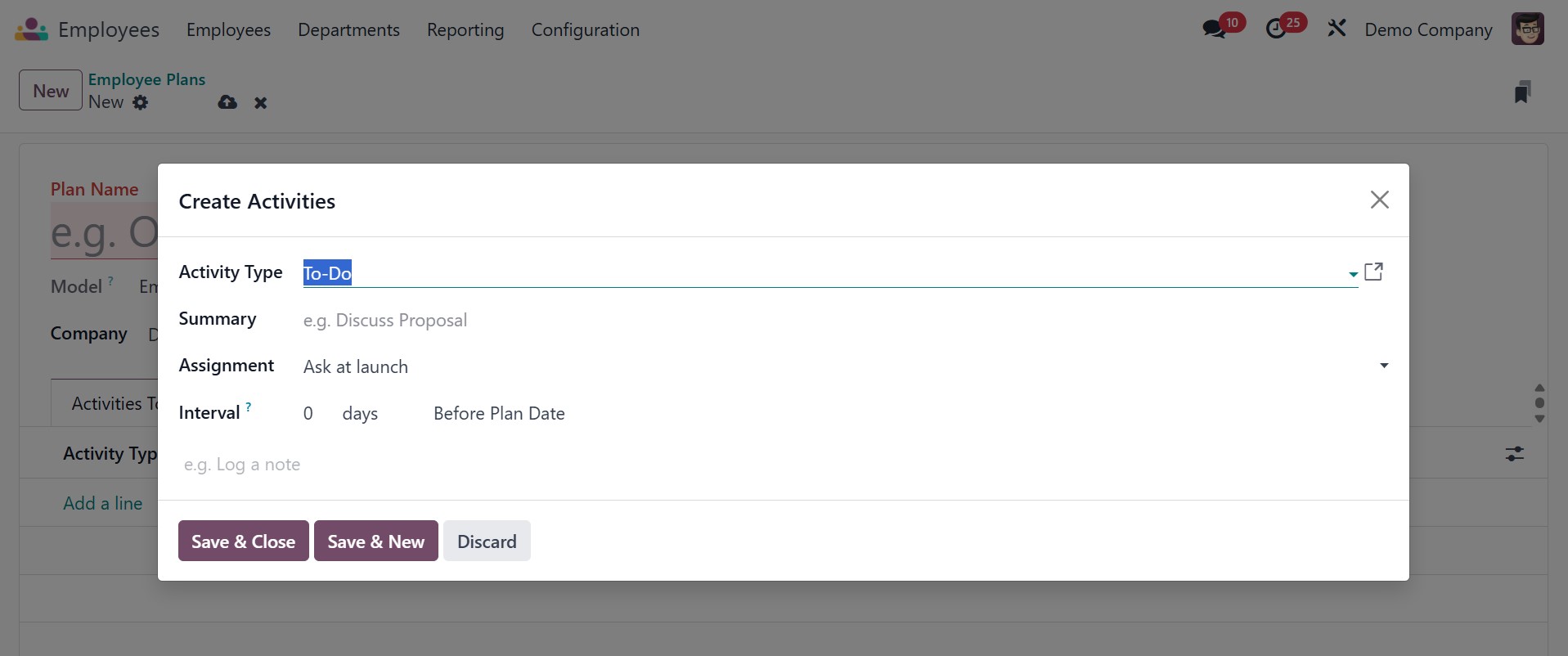The height and width of the screenshot is (656, 1568).
Task: Click the cloud save icon
Action: click(x=227, y=102)
